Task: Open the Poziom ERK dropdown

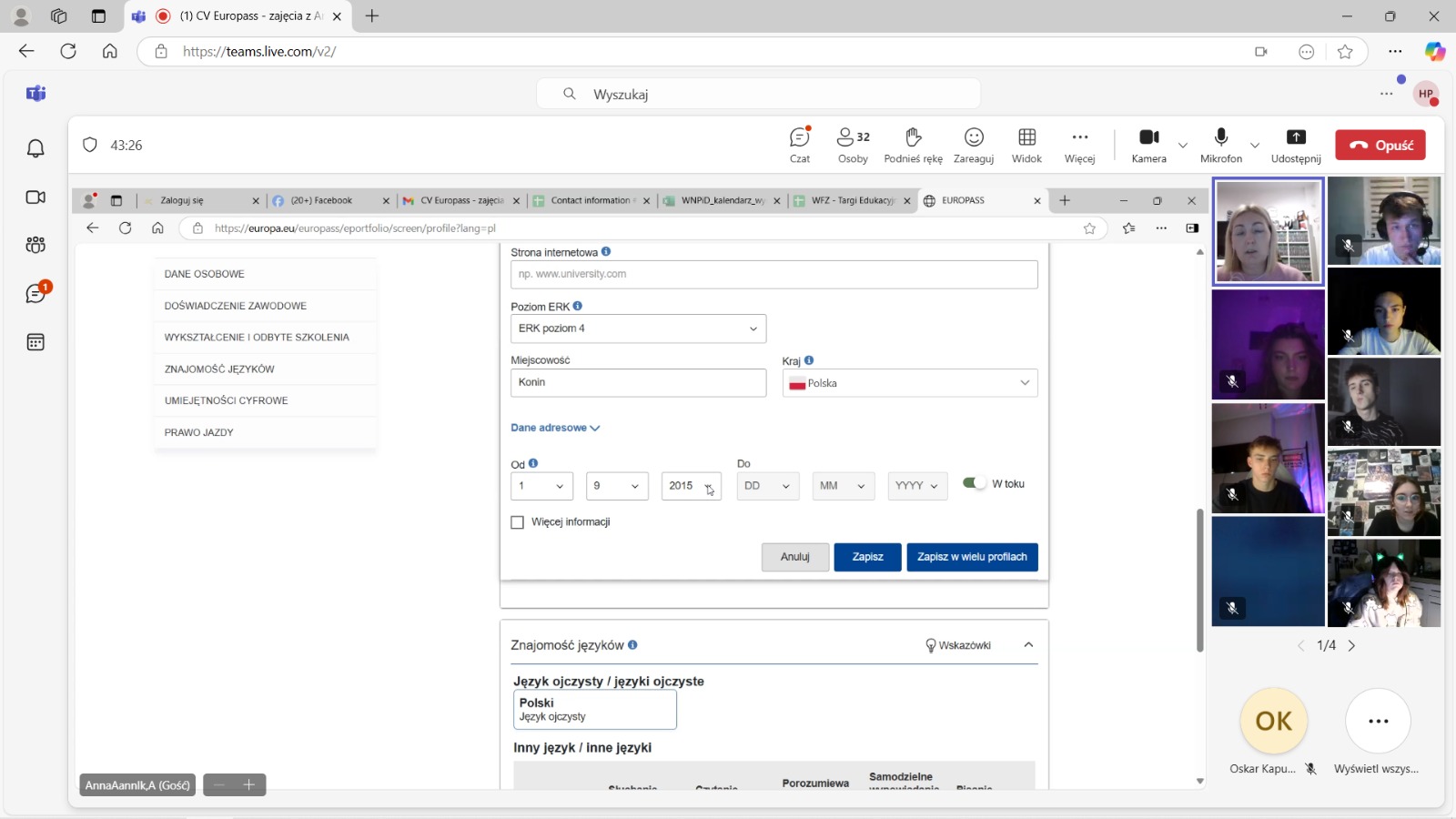Action: click(638, 329)
